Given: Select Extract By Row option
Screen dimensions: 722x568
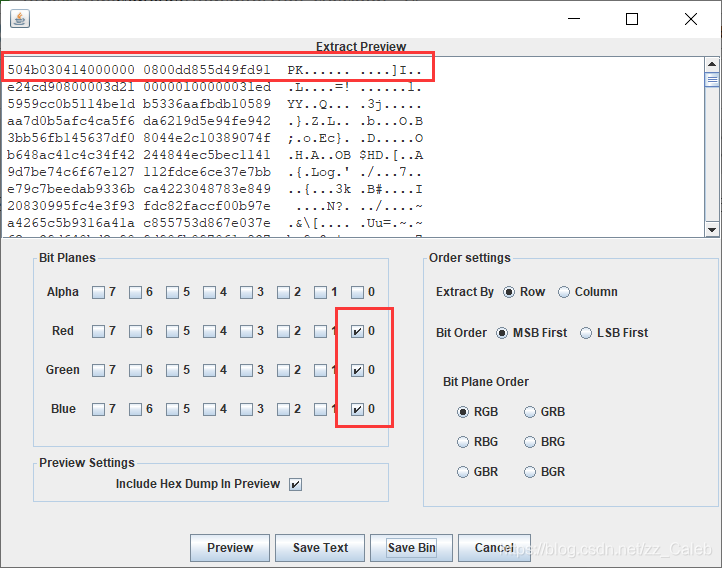Looking at the screenshot, I should pyautogui.click(x=509, y=292).
